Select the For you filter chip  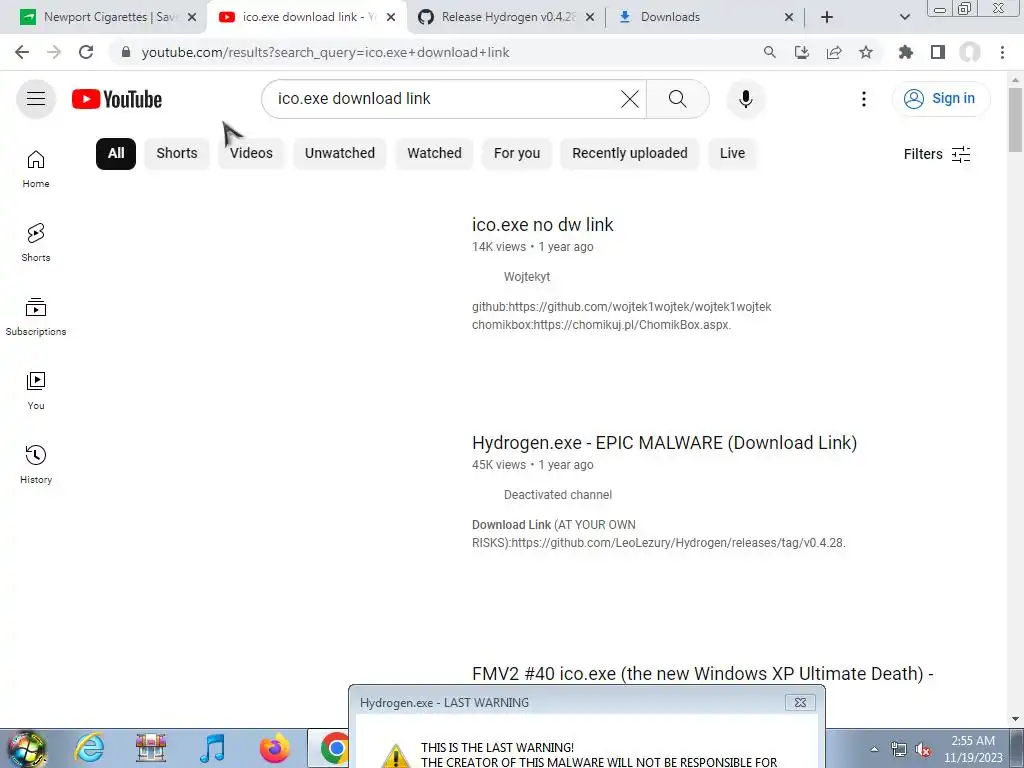(517, 153)
